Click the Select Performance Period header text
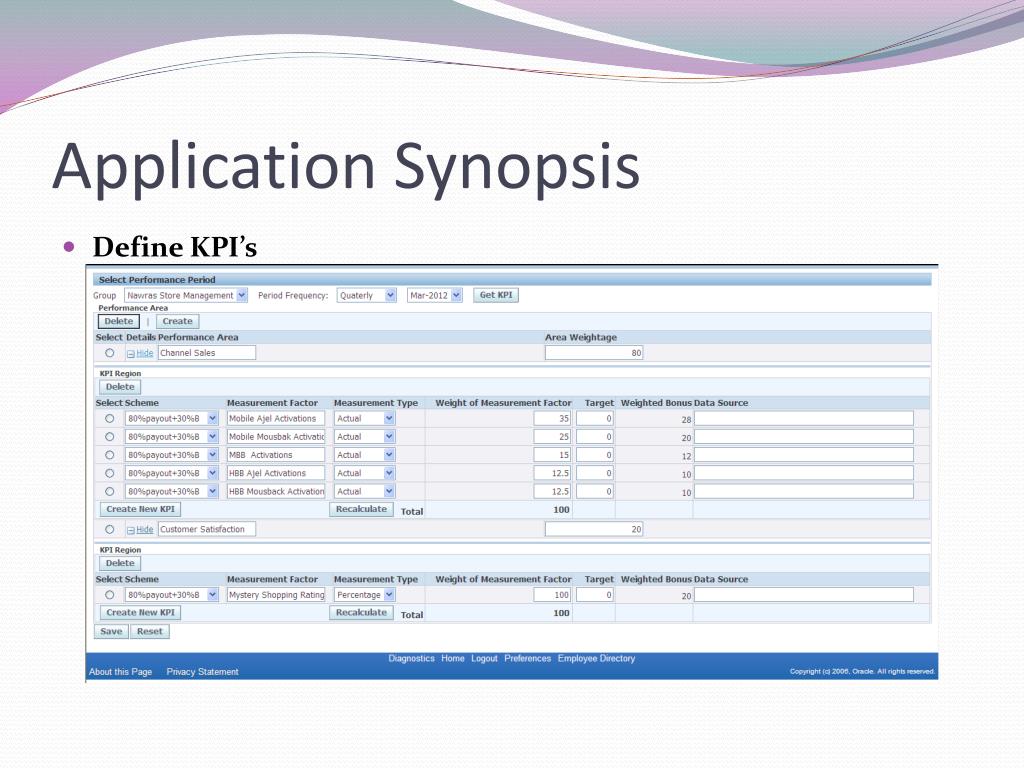Image resolution: width=1024 pixels, height=768 pixels. tap(157, 280)
